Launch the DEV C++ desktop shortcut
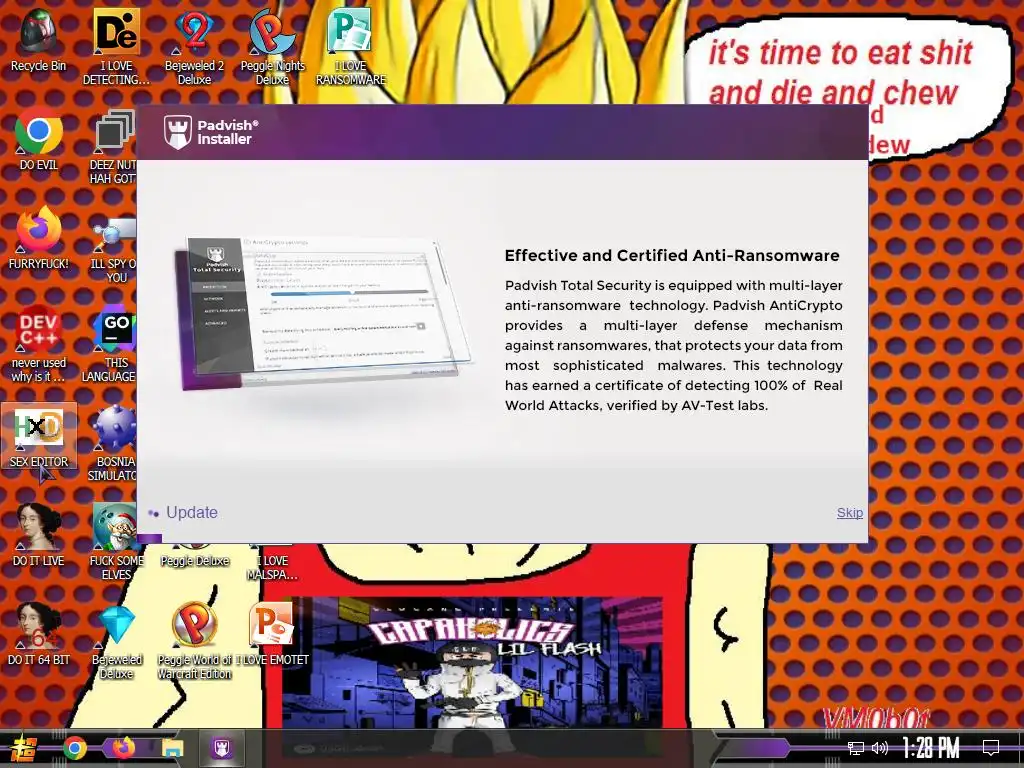 coord(38,343)
